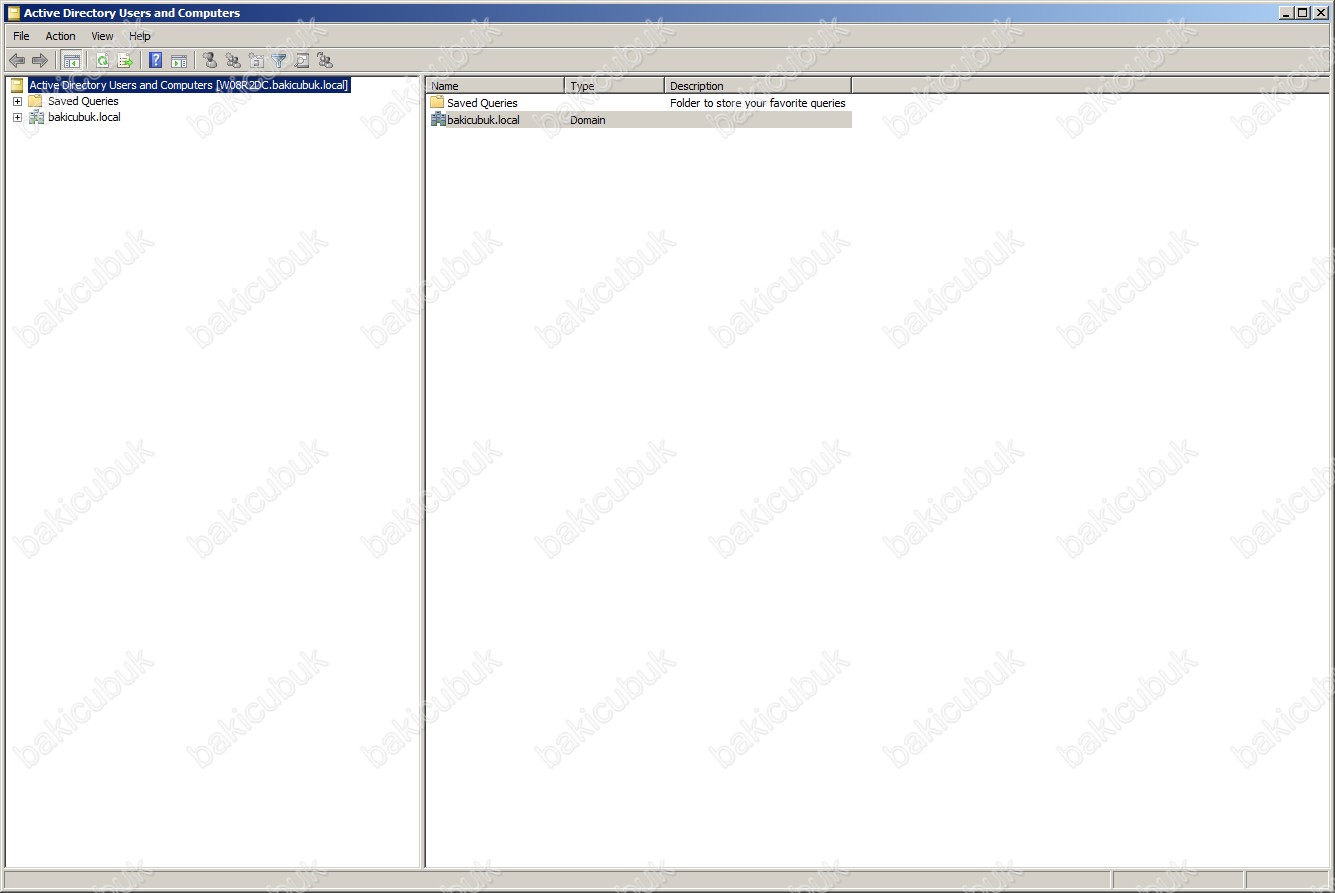Click the Saved Queries folder icon in list
The image size is (1335, 893).
pyautogui.click(x=437, y=102)
